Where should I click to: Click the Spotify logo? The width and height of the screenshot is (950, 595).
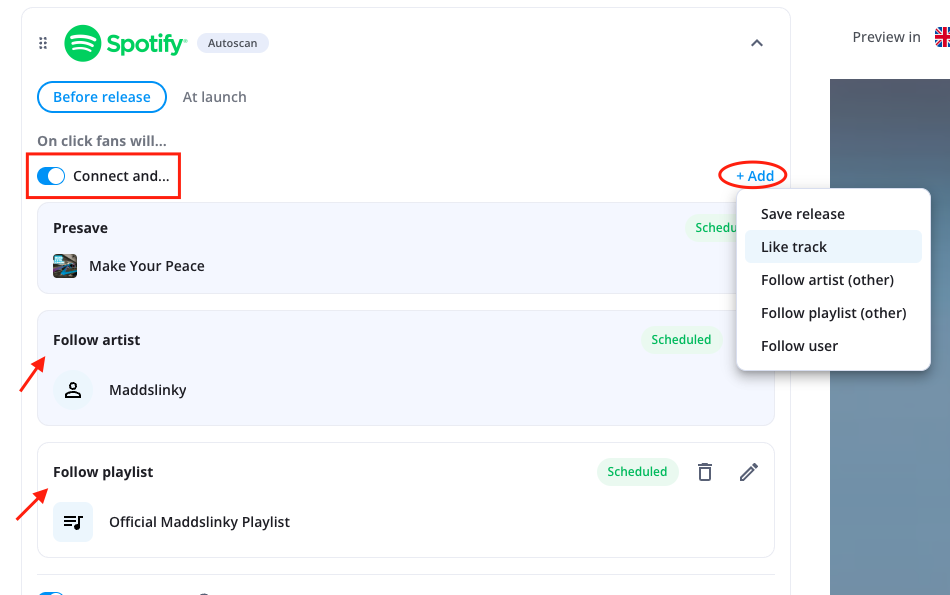(125, 43)
